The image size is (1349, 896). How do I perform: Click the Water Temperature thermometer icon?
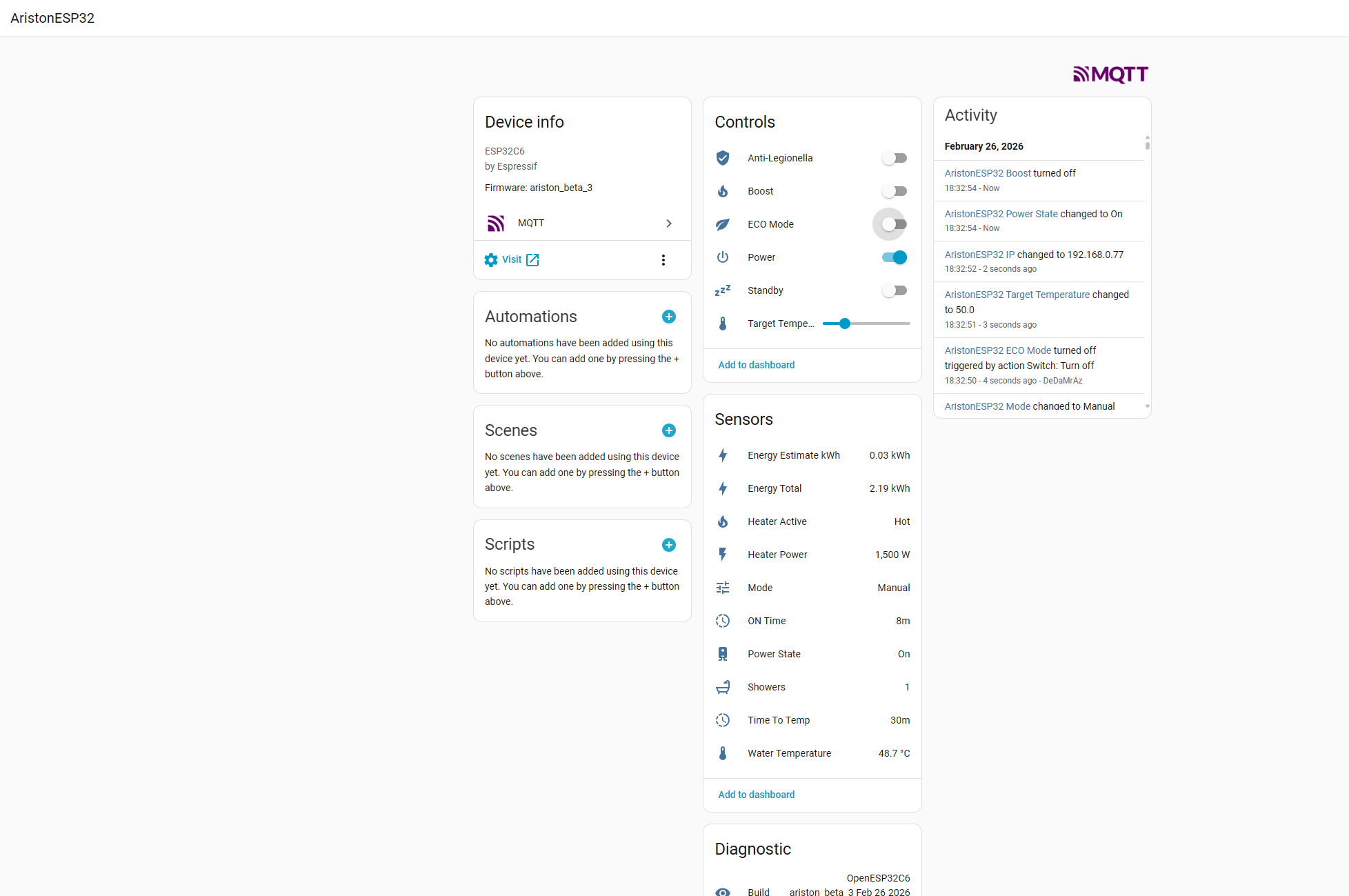722,753
